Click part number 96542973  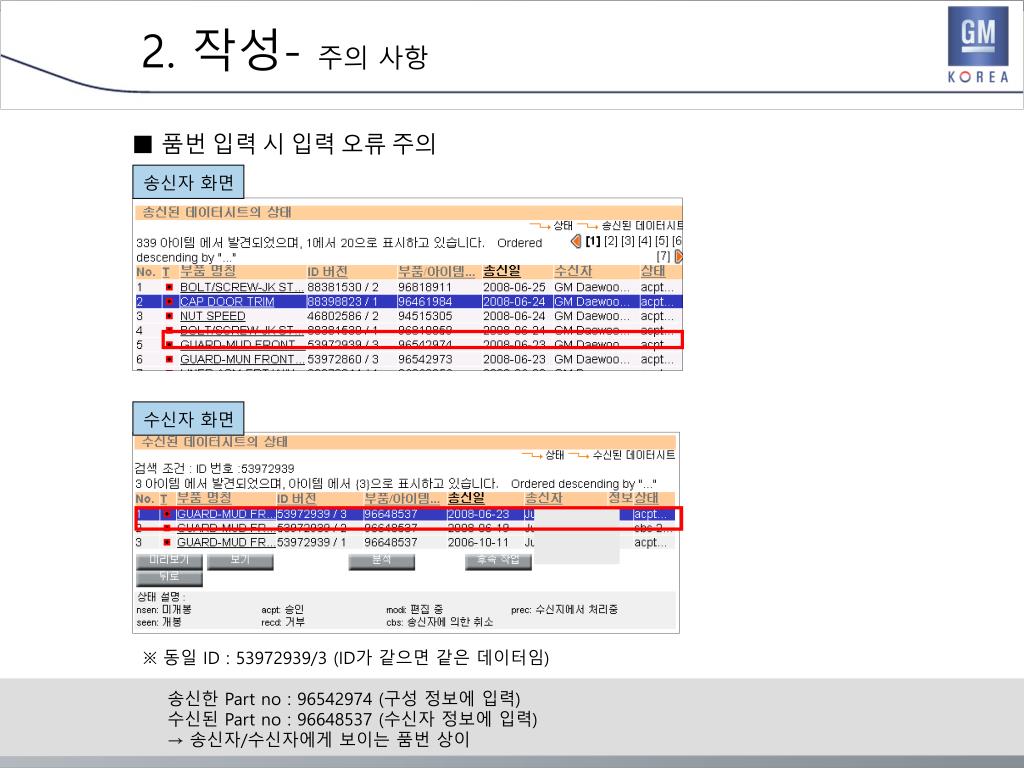425,359
